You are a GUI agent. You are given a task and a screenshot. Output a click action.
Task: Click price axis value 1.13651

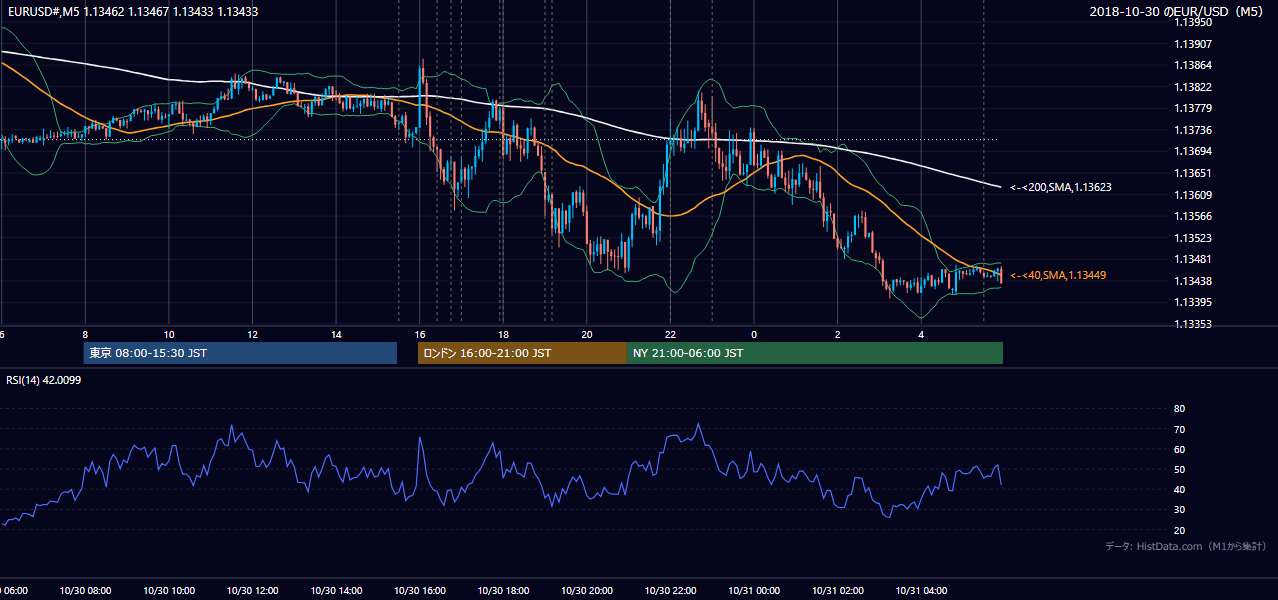pyautogui.click(x=1193, y=173)
